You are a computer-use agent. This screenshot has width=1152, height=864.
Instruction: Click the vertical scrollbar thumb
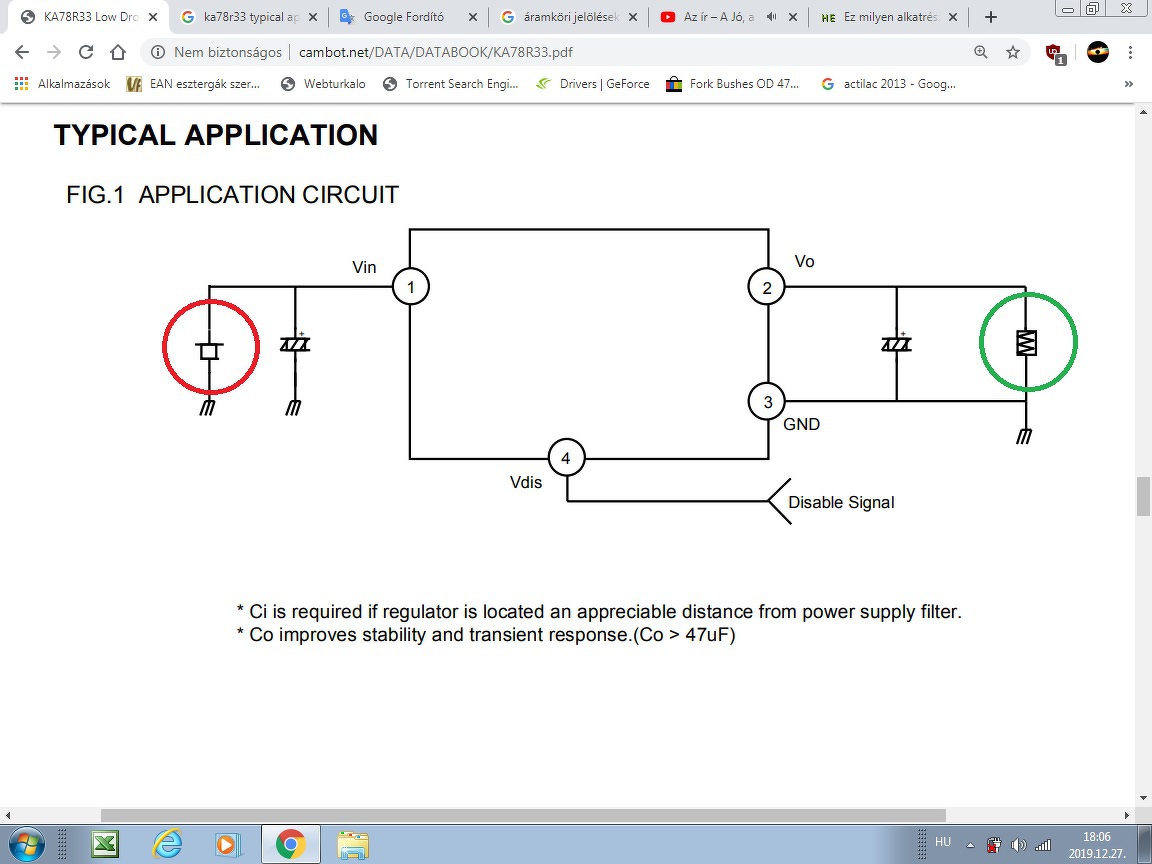[1143, 497]
